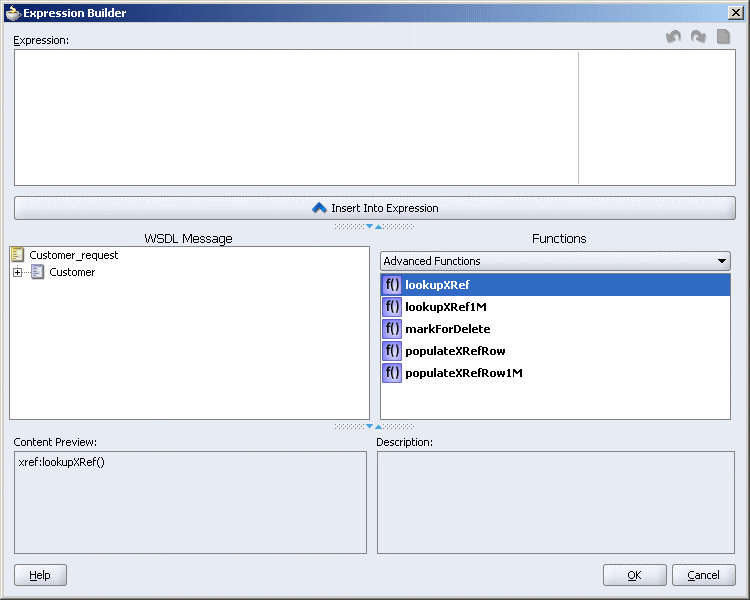Click the Undo arrow icon above Expression
This screenshot has height=600, width=750.
click(x=673, y=36)
